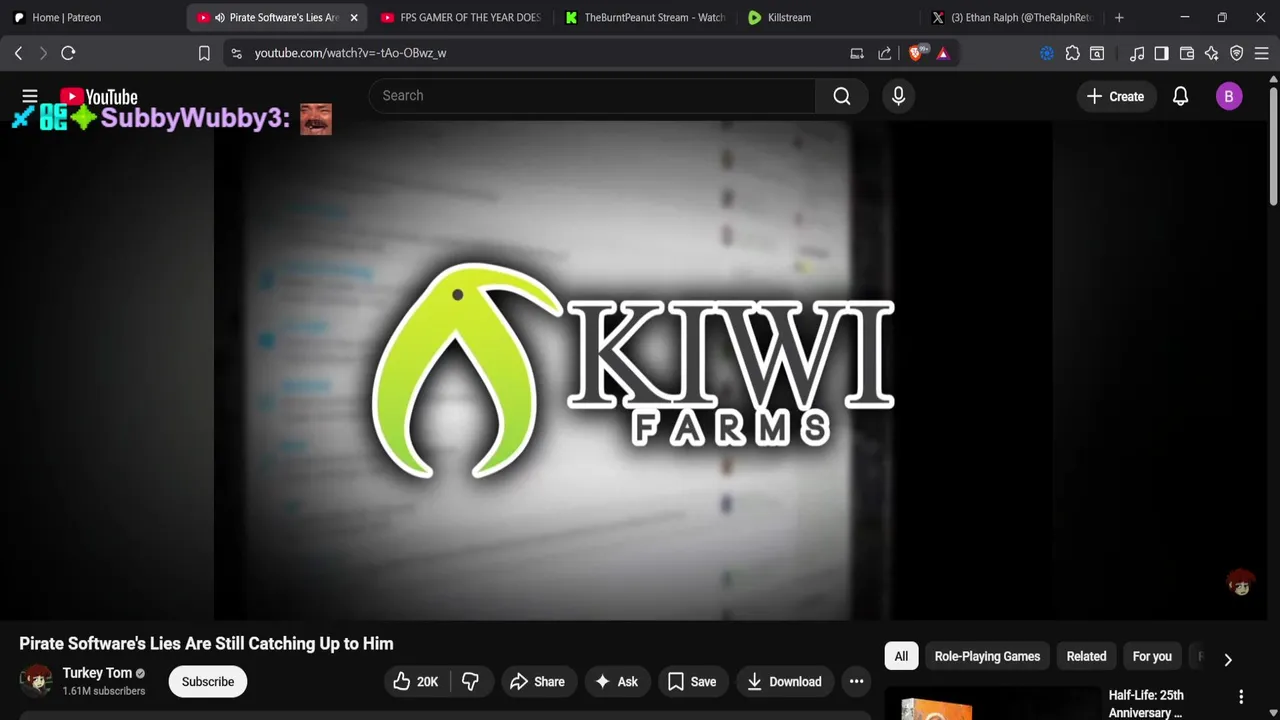
Task: Open the Extensions puzzle piece menu
Action: coord(1072,53)
